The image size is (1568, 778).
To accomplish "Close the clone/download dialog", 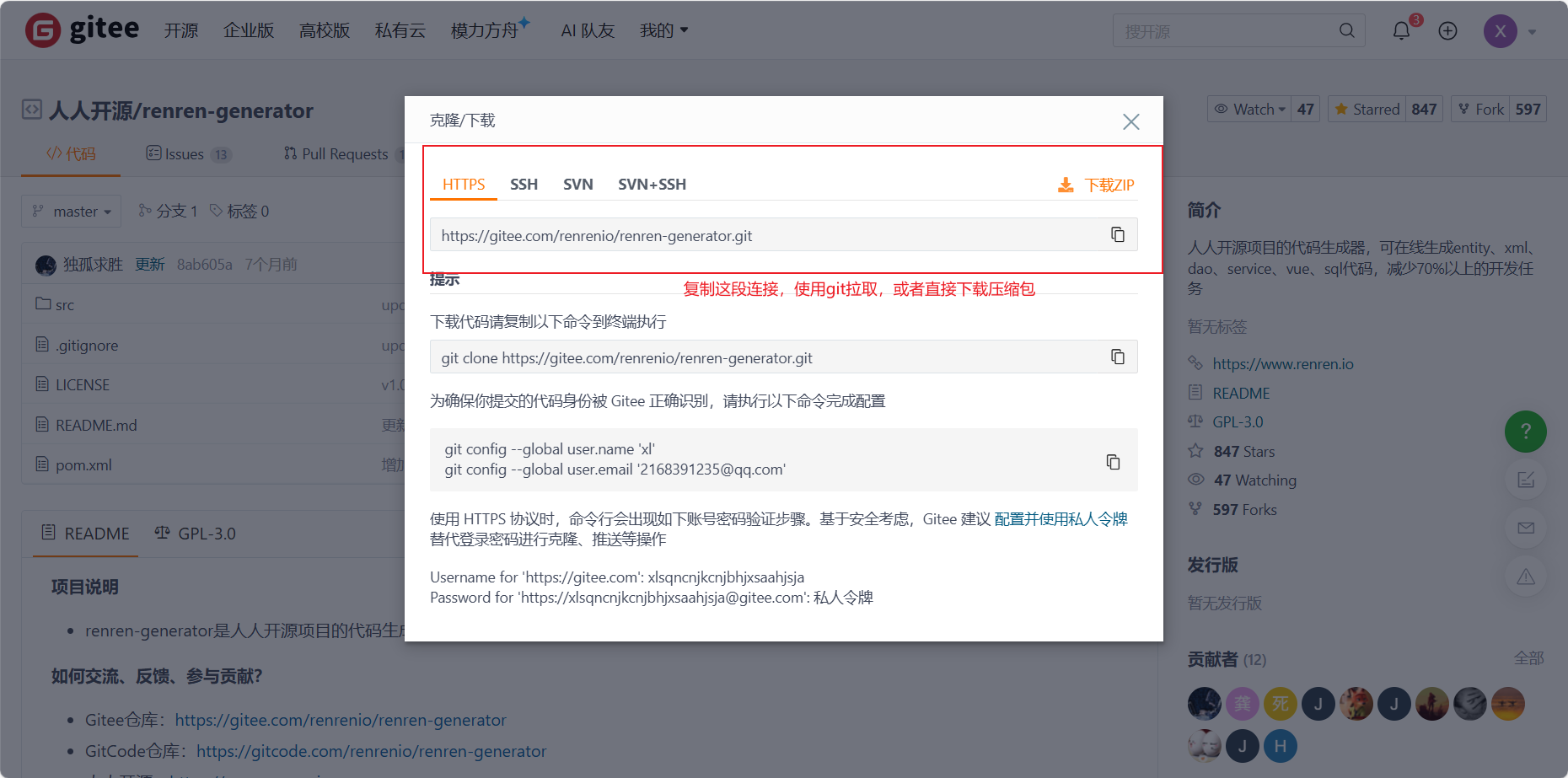I will coord(1130,121).
